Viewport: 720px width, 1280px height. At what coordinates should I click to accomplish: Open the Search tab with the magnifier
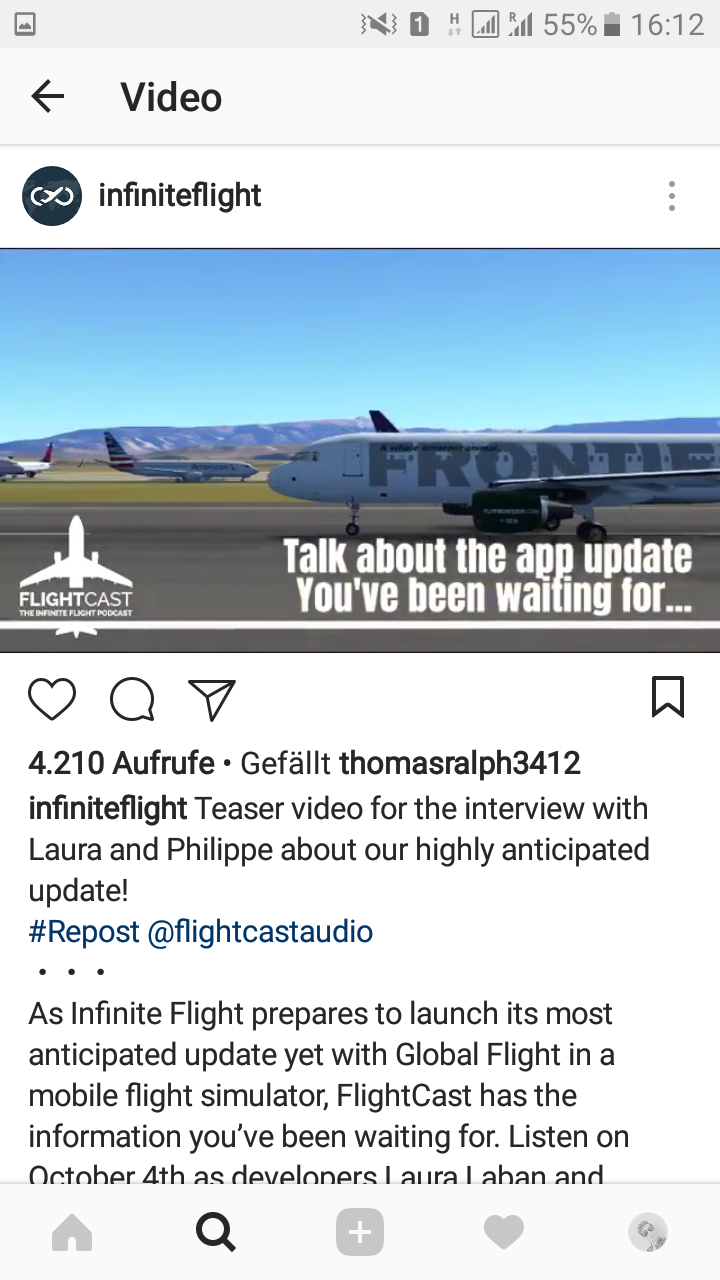click(x=216, y=1233)
